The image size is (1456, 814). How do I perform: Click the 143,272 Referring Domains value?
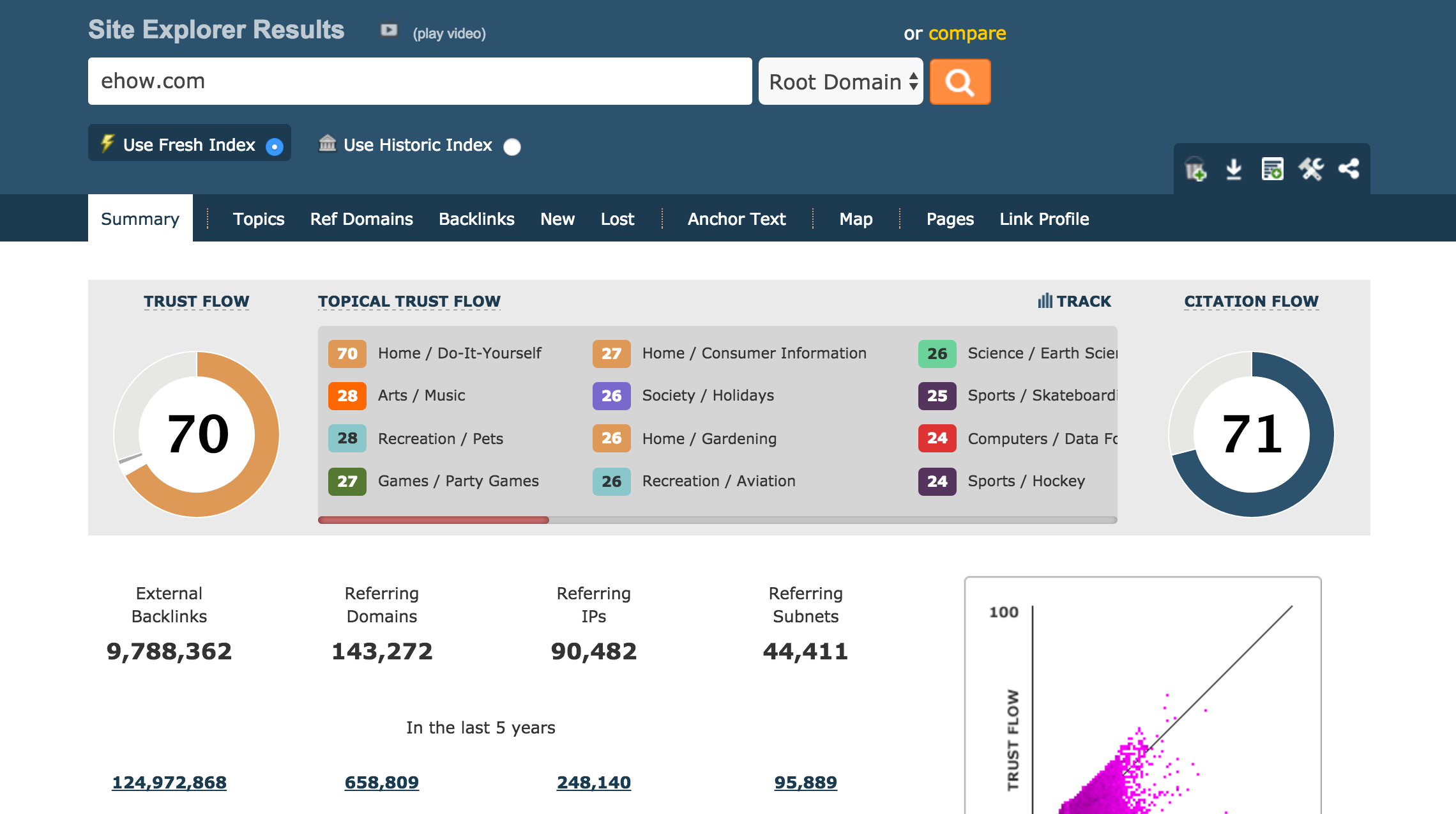tap(382, 652)
